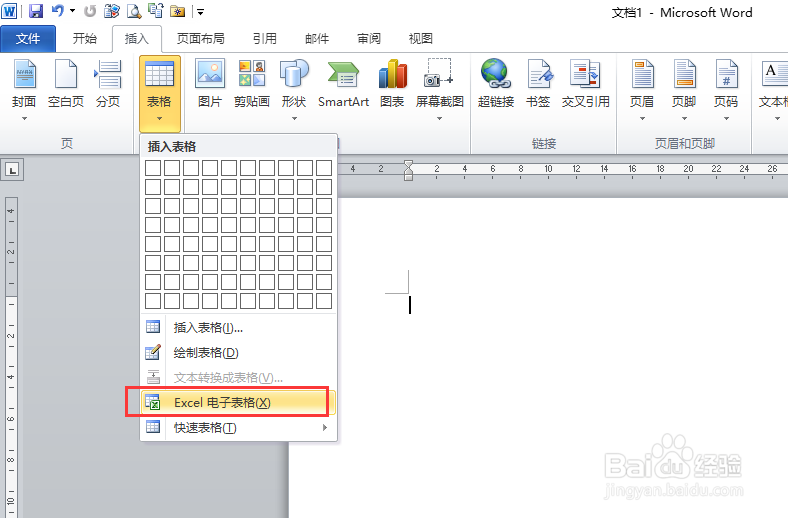This screenshot has width=788, height=518.
Task: Select Excel 电子表格(X) menu item
Action: click(238, 402)
